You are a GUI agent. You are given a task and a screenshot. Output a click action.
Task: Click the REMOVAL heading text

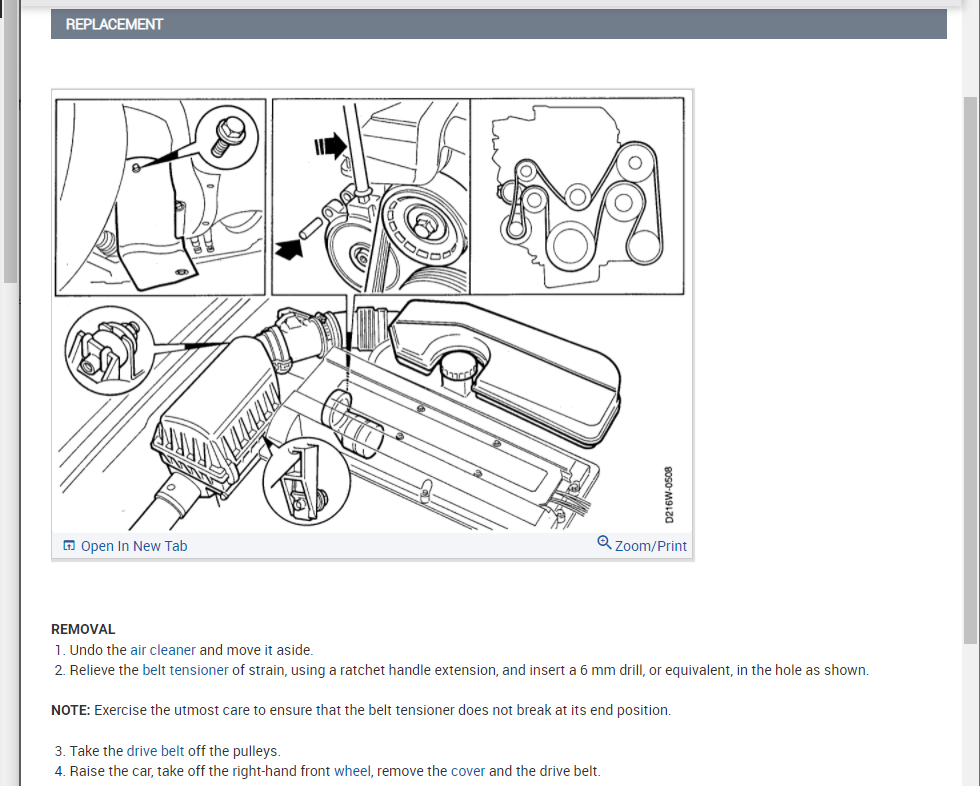click(x=83, y=629)
